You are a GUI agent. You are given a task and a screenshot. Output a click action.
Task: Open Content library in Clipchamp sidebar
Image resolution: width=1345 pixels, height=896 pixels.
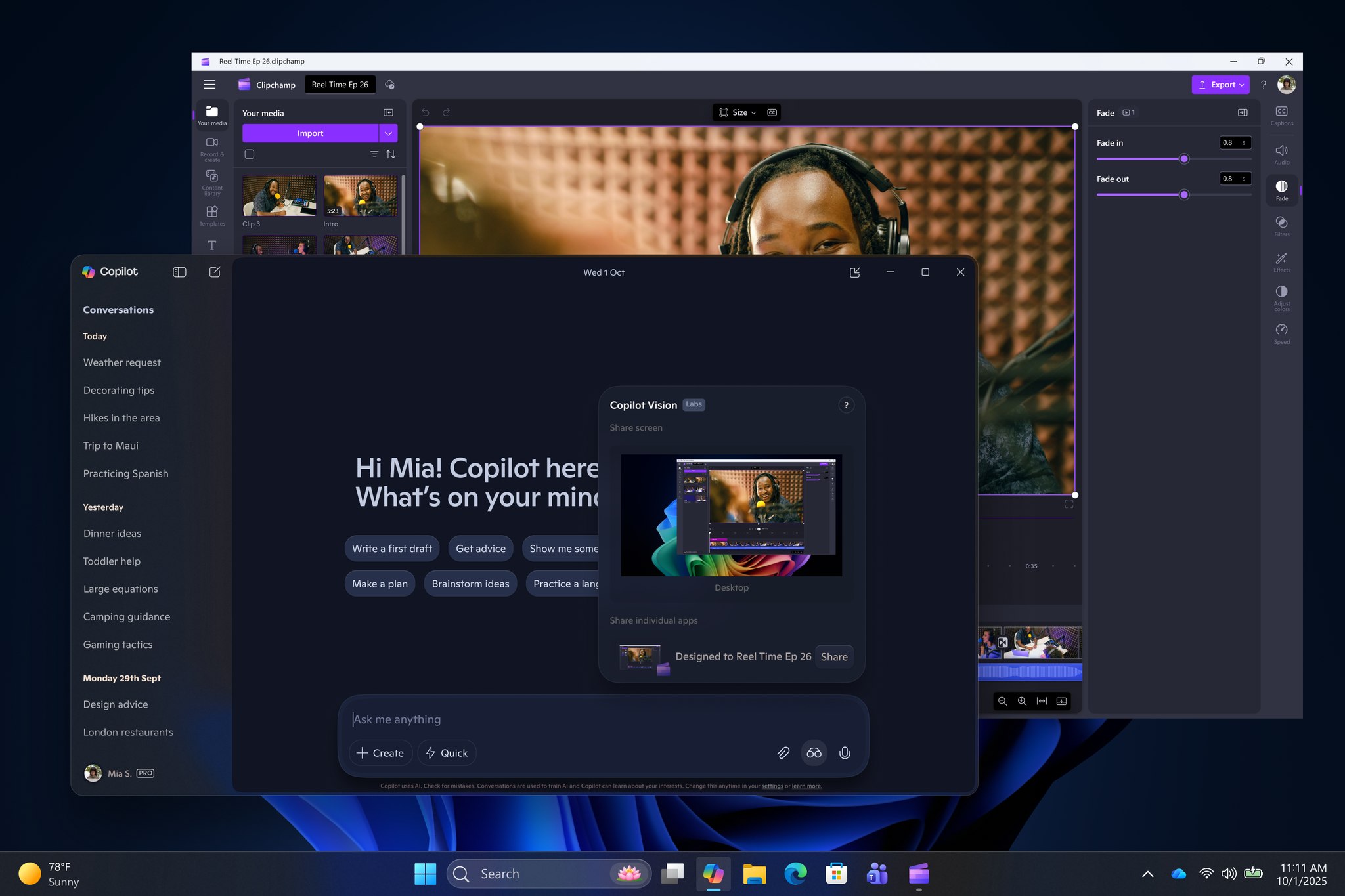click(212, 182)
